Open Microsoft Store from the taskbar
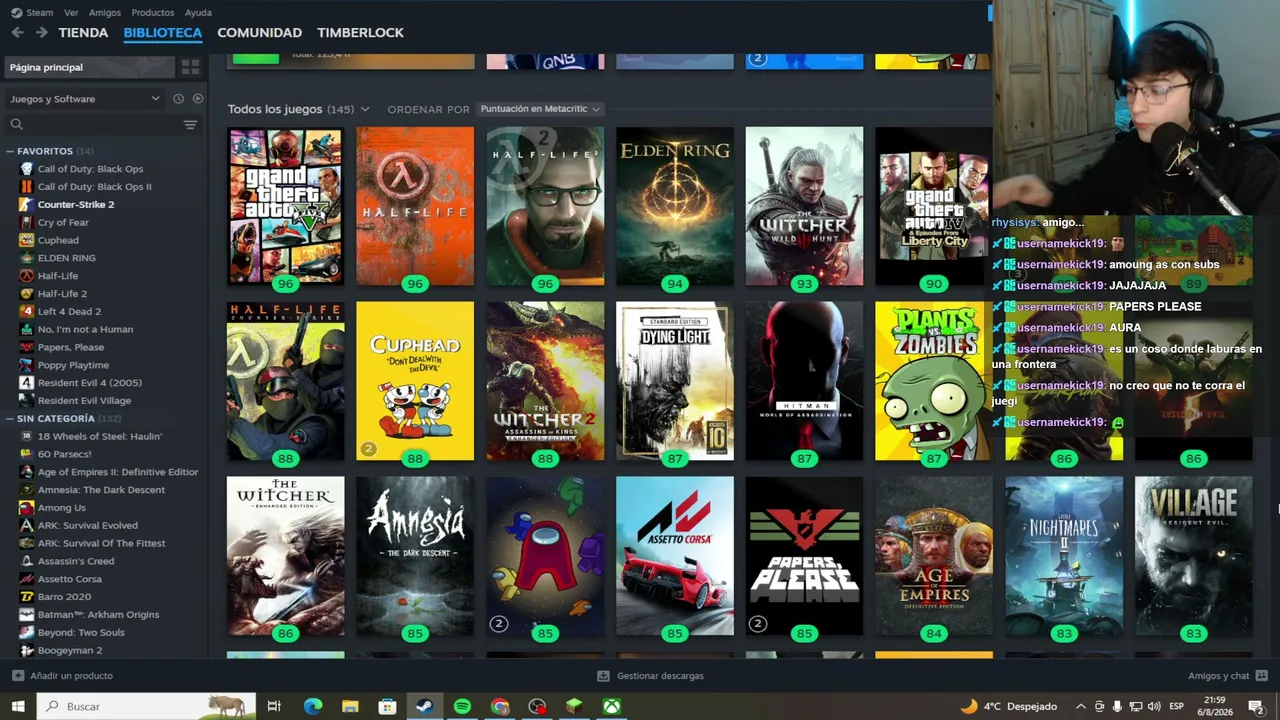 [387, 706]
